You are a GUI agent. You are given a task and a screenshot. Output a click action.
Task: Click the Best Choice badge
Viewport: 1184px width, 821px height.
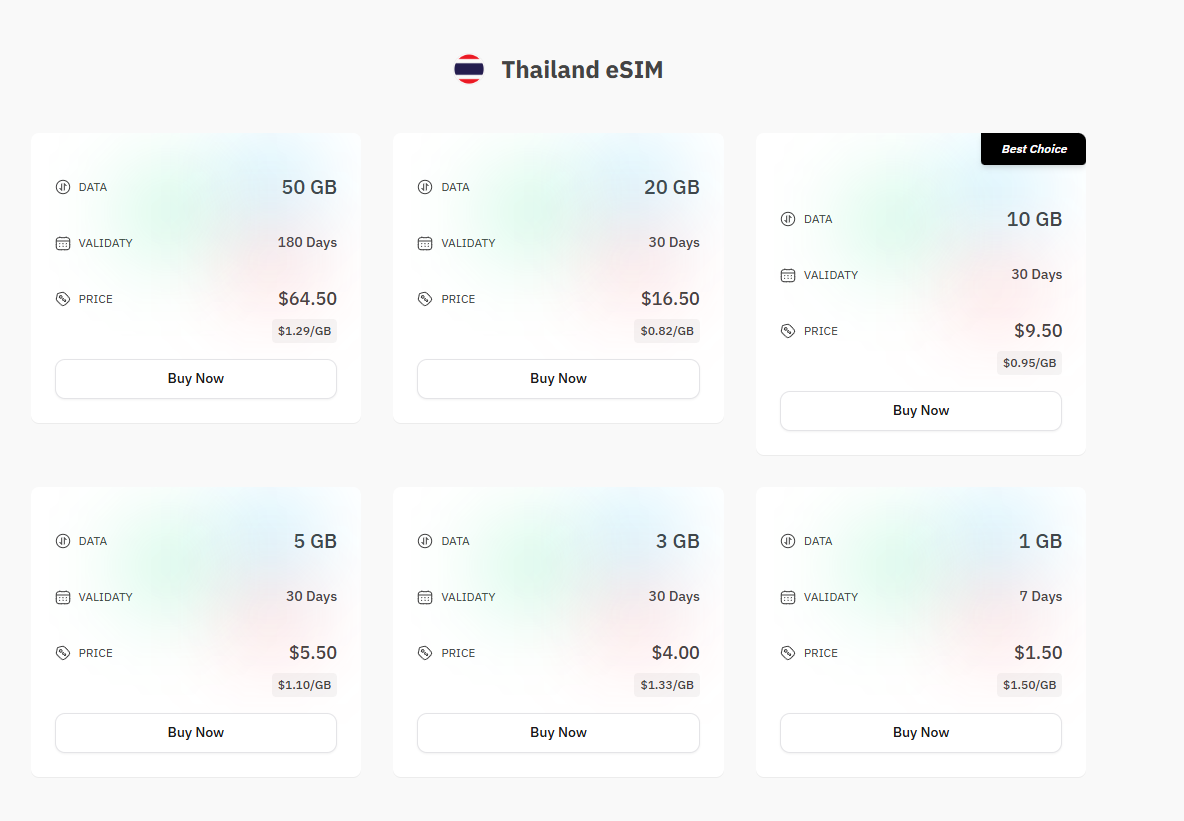1033,148
